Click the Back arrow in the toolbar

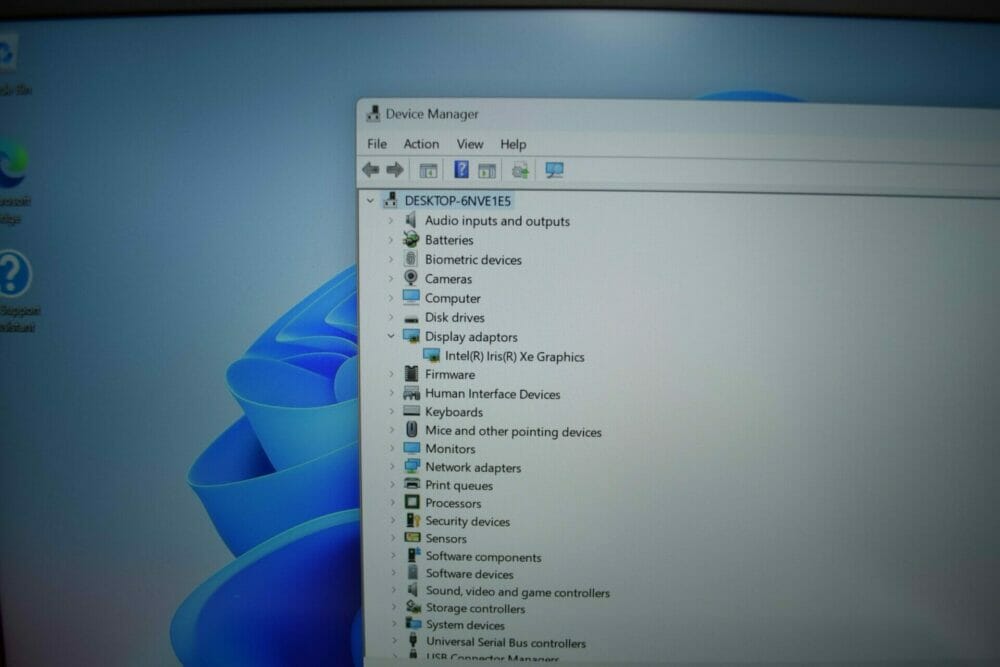[371, 170]
